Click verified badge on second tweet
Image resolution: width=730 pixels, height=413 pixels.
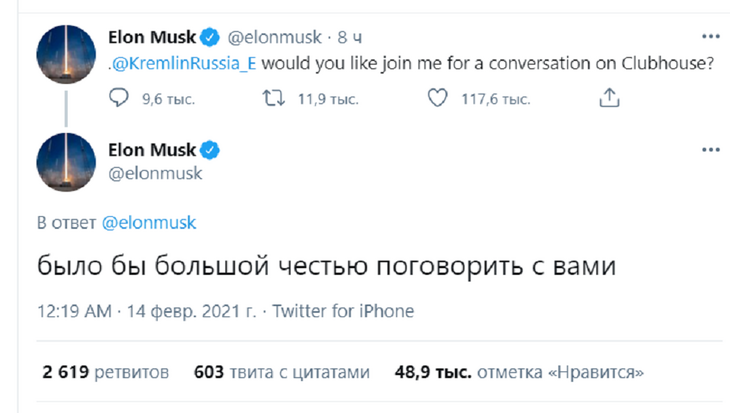(x=211, y=149)
